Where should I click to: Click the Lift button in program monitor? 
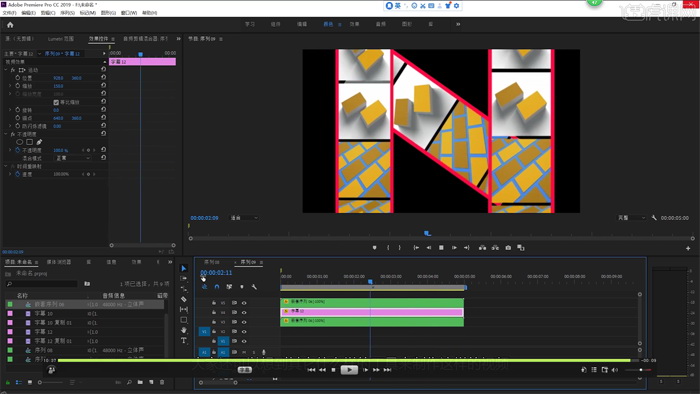click(482, 248)
